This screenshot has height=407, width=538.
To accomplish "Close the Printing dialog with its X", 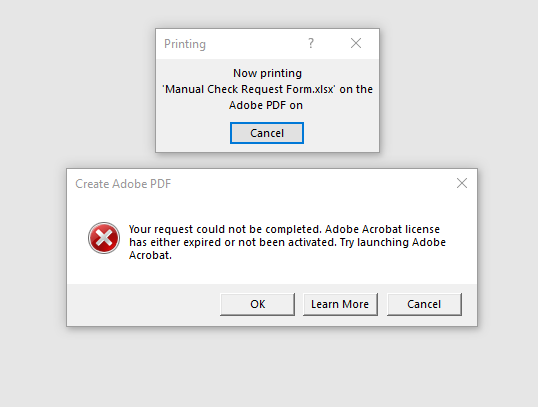I will click(x=356, y=43).
